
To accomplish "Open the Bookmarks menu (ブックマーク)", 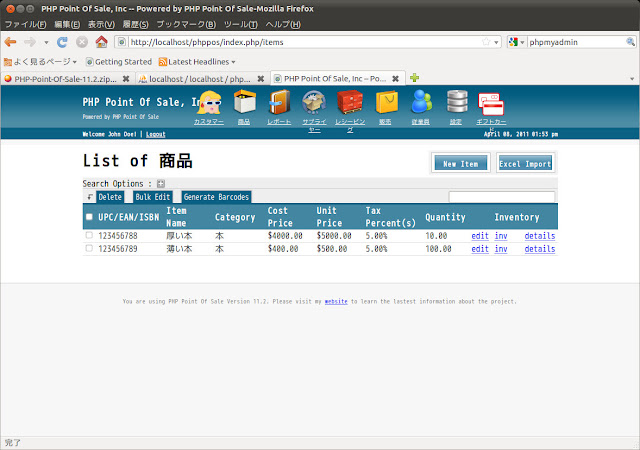I will (x=186, y=24).
